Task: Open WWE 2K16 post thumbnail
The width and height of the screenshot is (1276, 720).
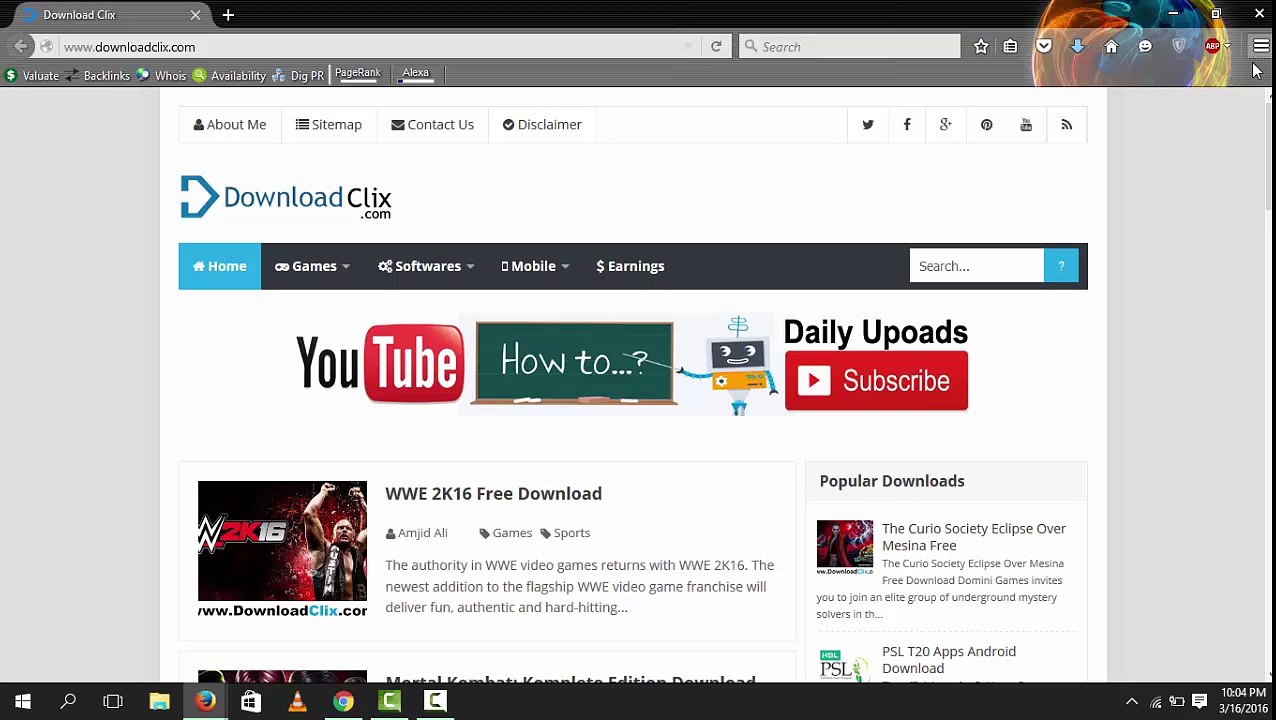Action: click(x=282, y=550)
